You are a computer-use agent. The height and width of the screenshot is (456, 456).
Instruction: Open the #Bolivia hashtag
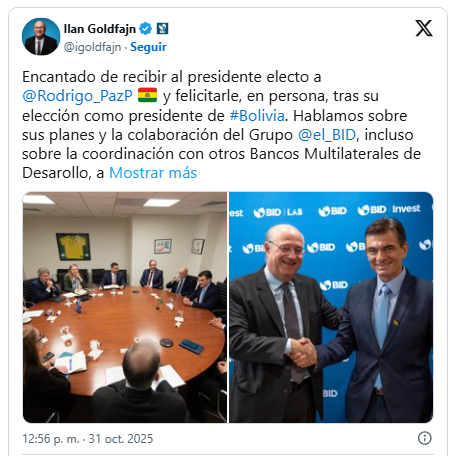pos(257,116)
